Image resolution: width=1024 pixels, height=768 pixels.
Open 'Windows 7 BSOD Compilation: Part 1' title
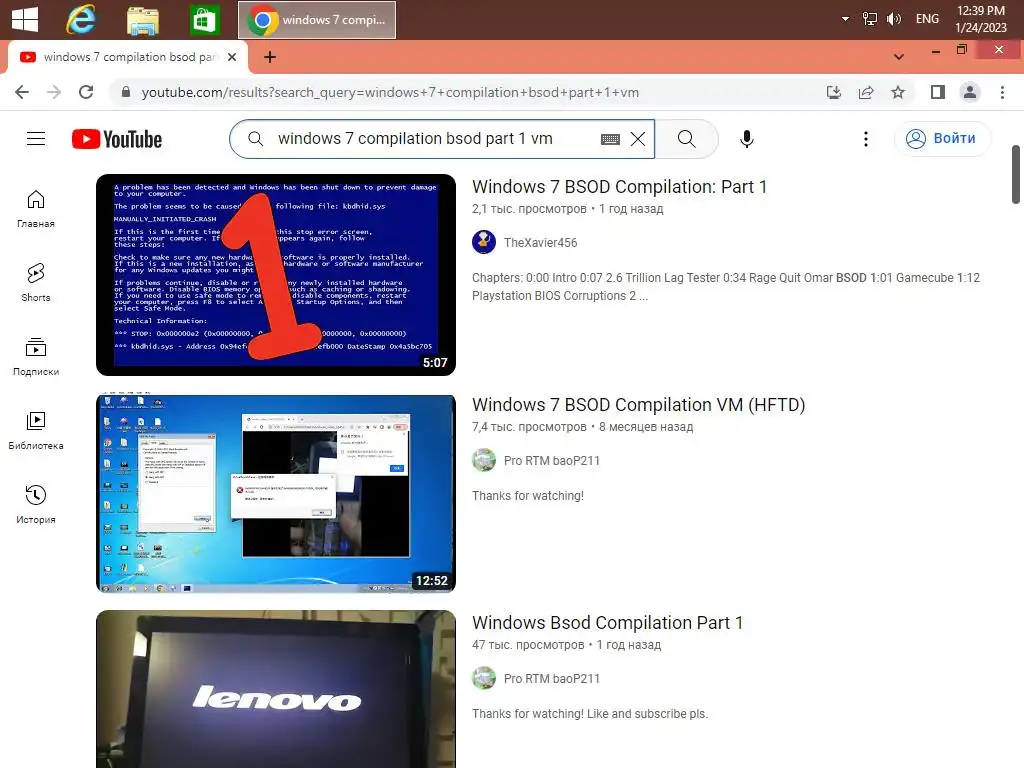coord(619,187)
